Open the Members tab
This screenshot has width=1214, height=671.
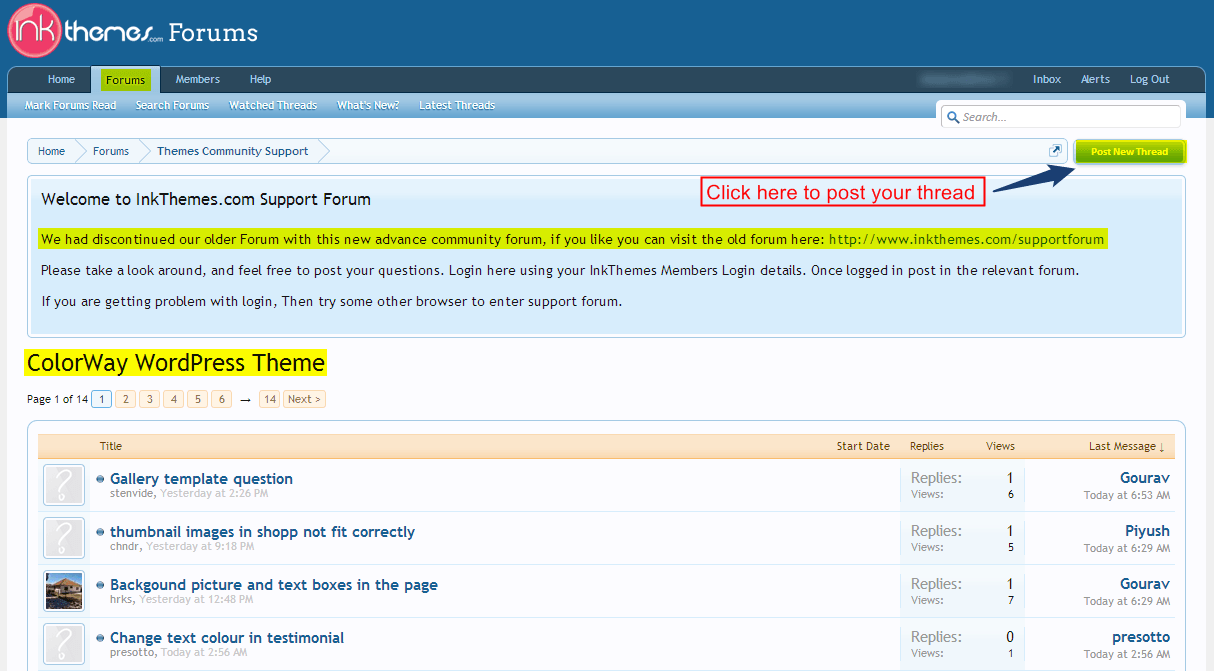coord(198,79)
